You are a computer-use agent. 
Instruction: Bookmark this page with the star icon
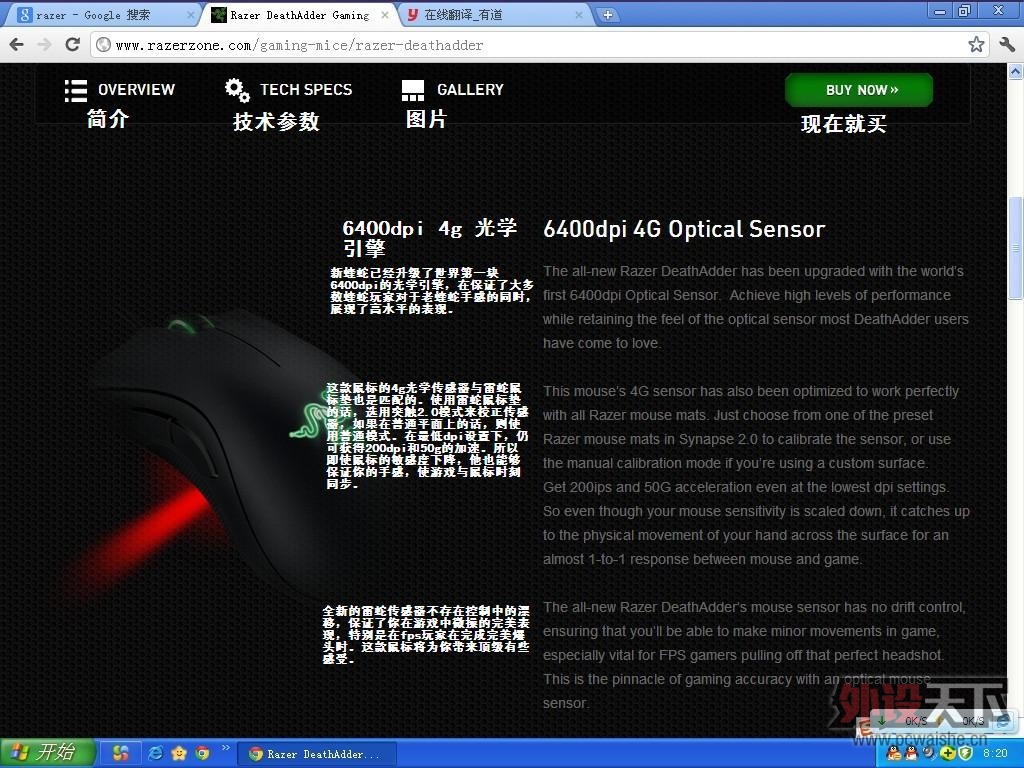pyautogui.click(x=976, y=44)
